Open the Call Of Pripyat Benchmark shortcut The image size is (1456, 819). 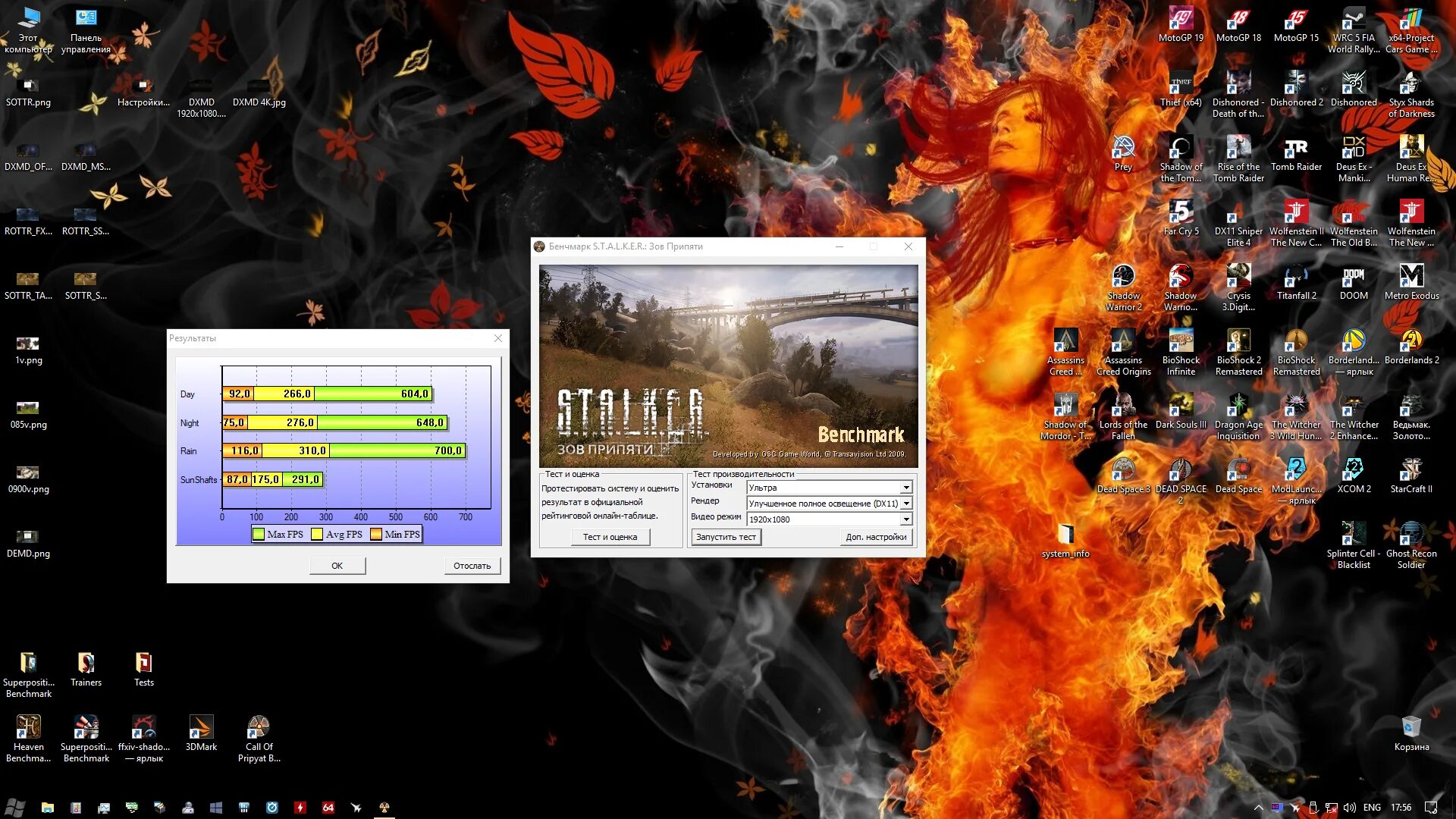tap(259, 739)
